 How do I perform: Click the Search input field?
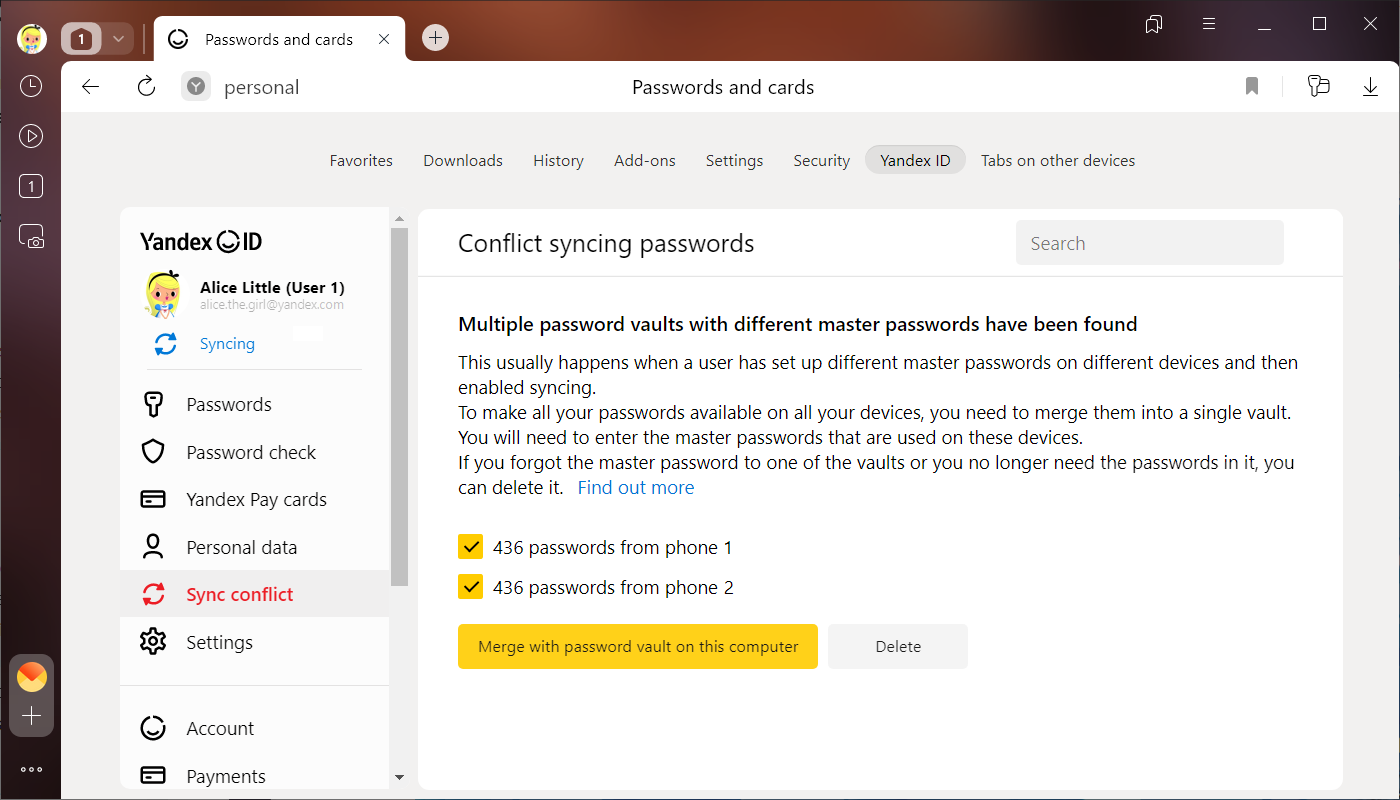pos(1149,243)
